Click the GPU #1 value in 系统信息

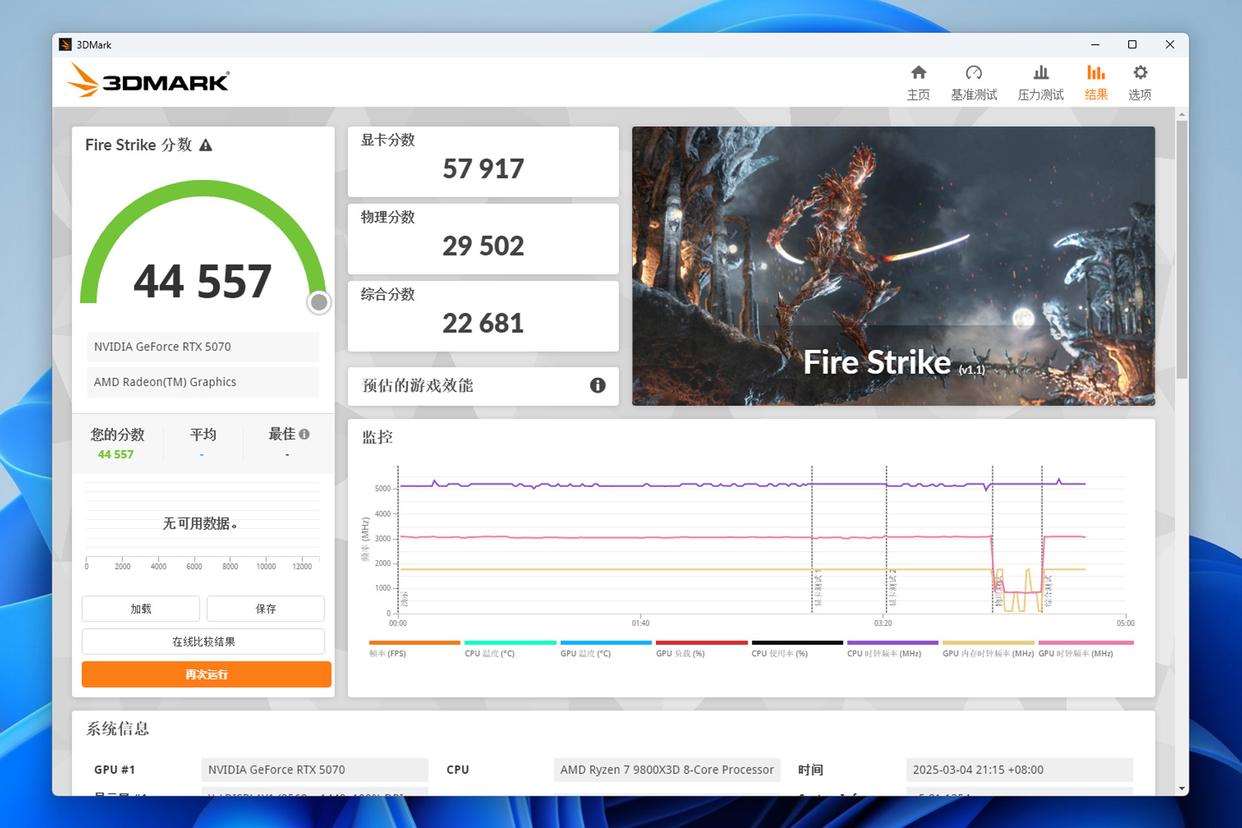click(315, 770)
